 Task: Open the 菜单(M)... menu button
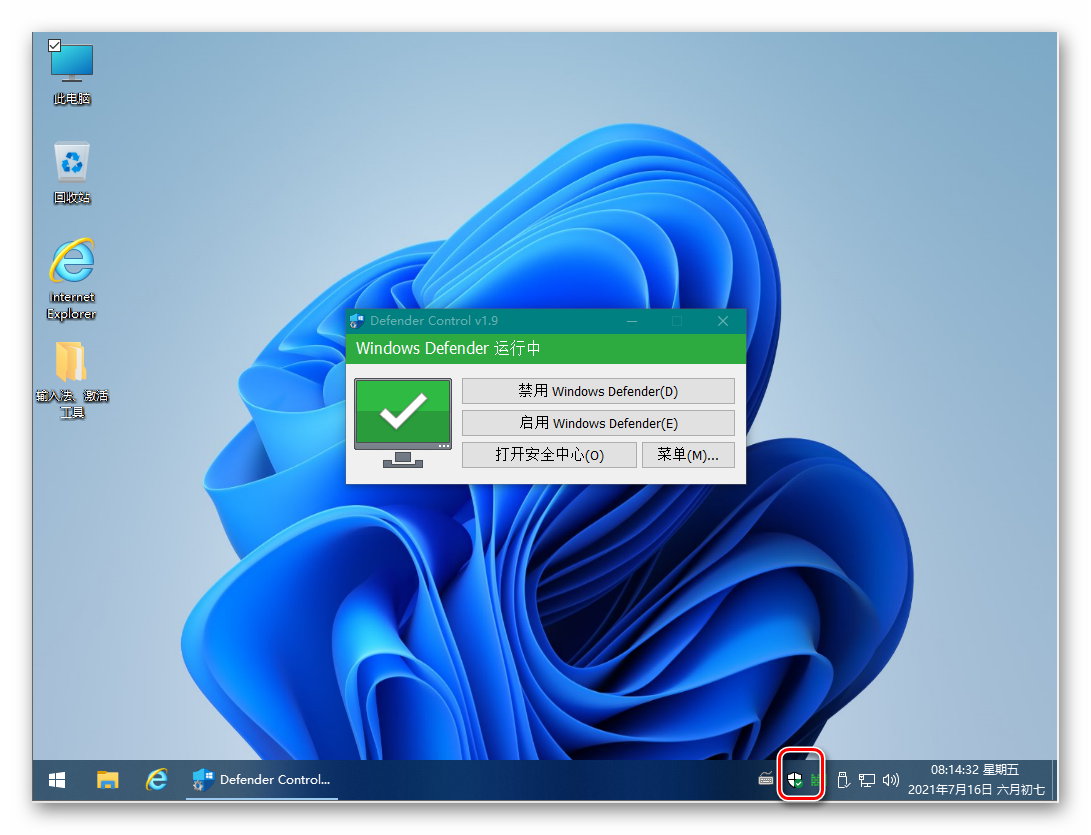pyautogui.click(x=687, y=455)
